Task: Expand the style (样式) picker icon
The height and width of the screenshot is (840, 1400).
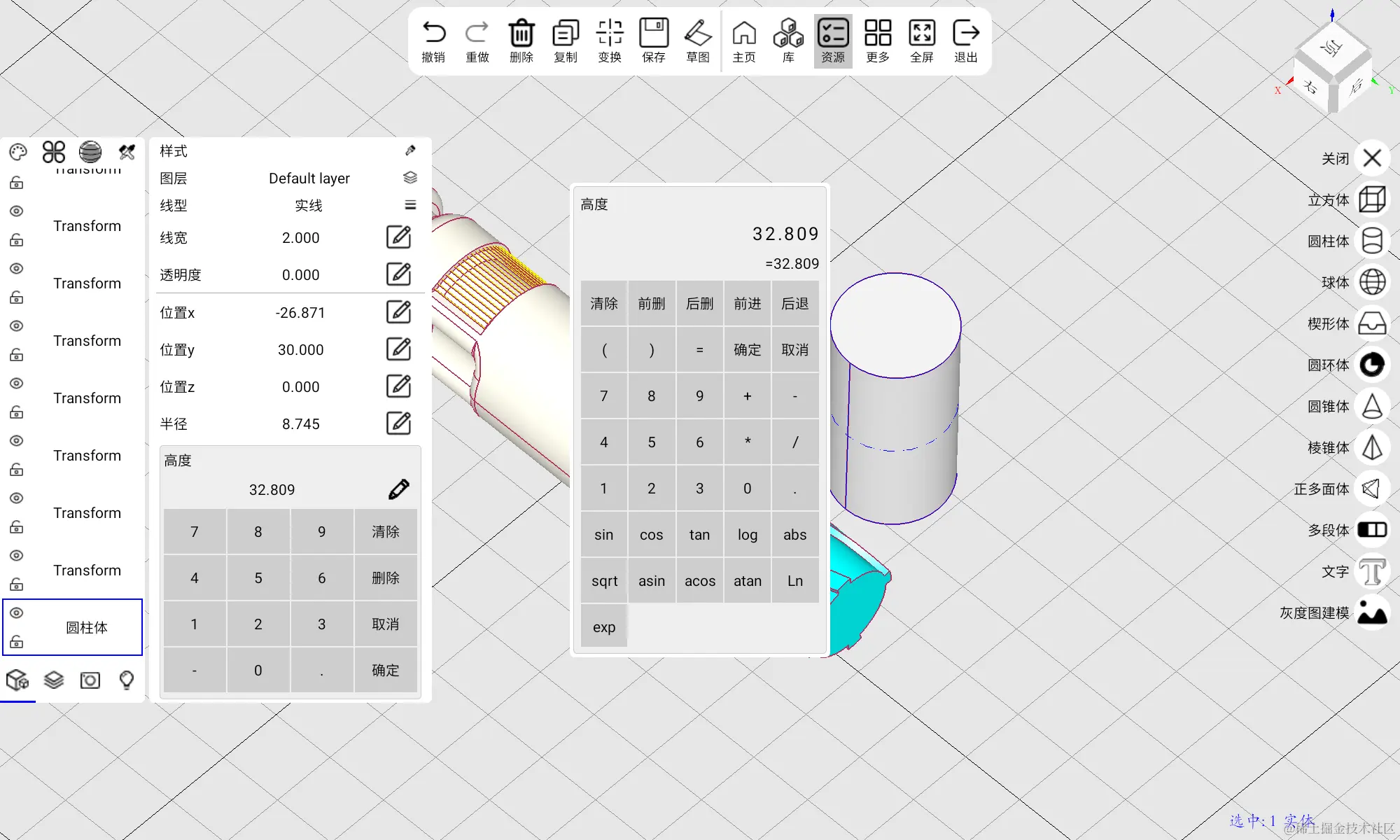Action: point(410,150)
